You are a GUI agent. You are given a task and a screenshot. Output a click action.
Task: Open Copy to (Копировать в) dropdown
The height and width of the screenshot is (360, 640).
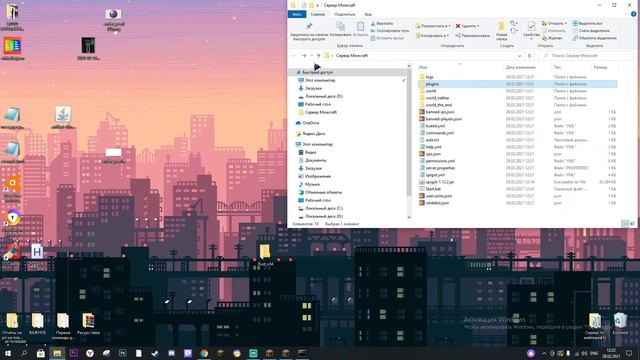(x=432, y=36)
